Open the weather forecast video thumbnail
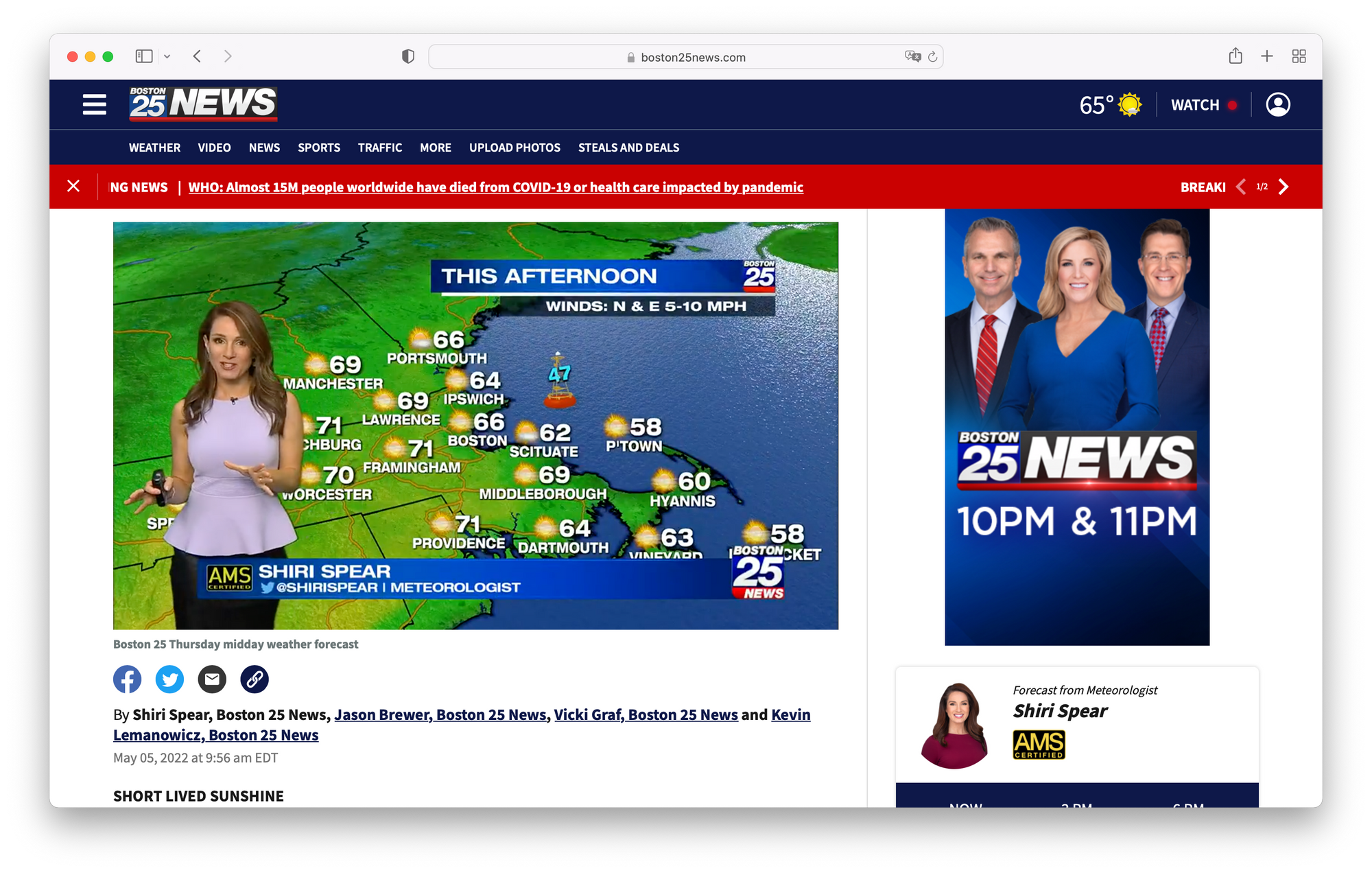This screenshot has height=873, width=1372. tap(475, 426)
